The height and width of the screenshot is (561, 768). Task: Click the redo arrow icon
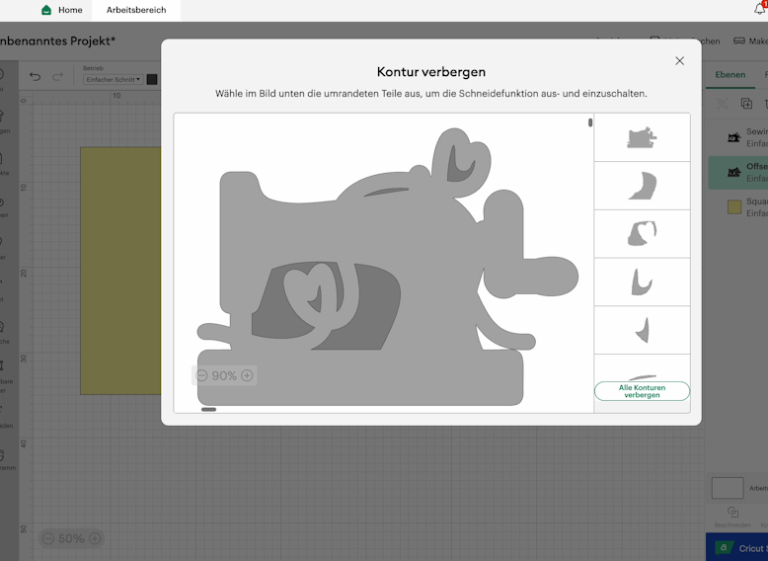click(58, 77)
